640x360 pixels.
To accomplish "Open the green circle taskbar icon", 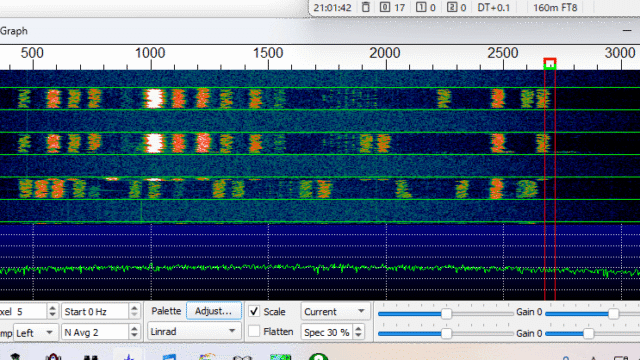I will [x=318, y=357].
